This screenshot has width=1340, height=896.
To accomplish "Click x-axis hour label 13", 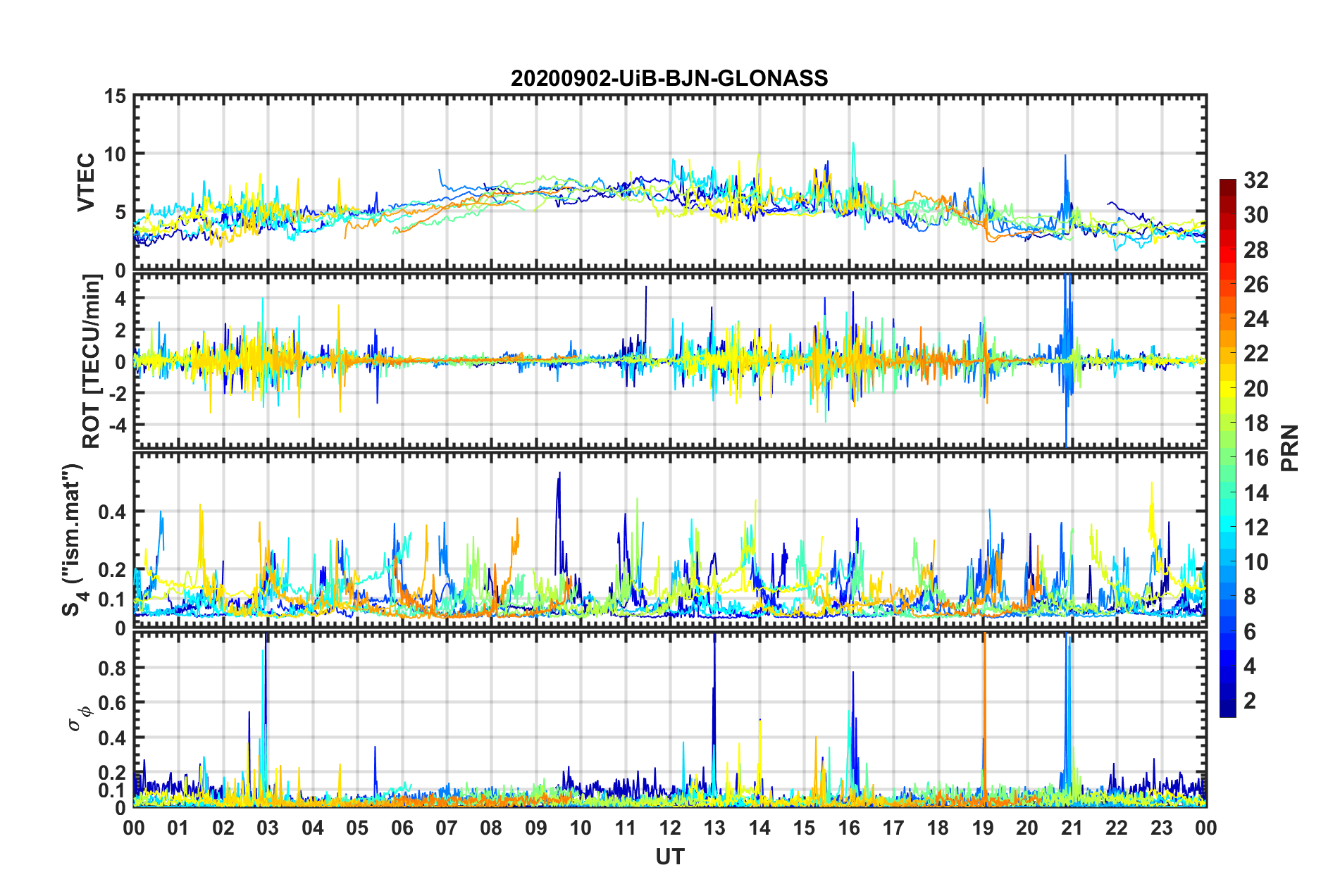I will (714, 828).
